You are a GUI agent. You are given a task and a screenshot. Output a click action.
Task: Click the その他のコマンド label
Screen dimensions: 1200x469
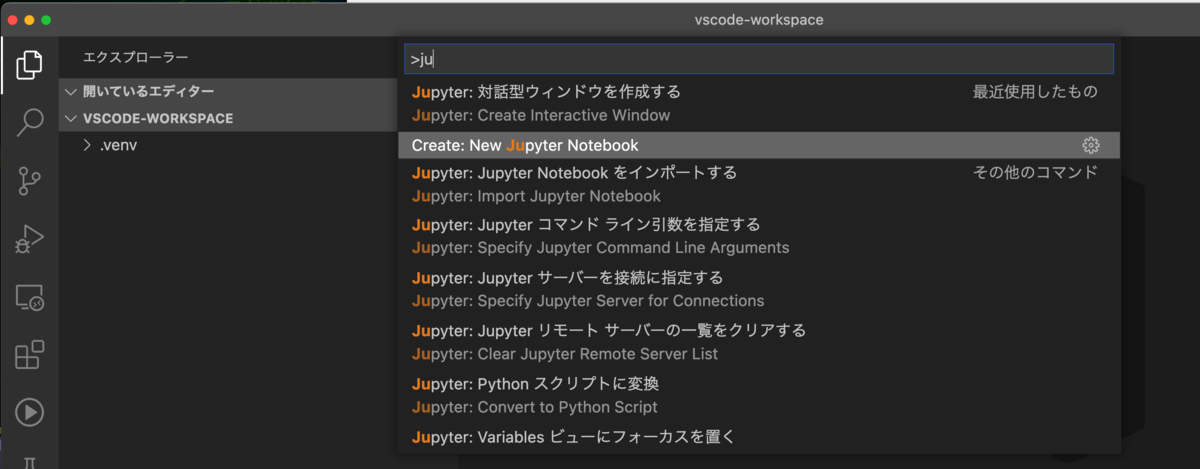pos(1036,172)
